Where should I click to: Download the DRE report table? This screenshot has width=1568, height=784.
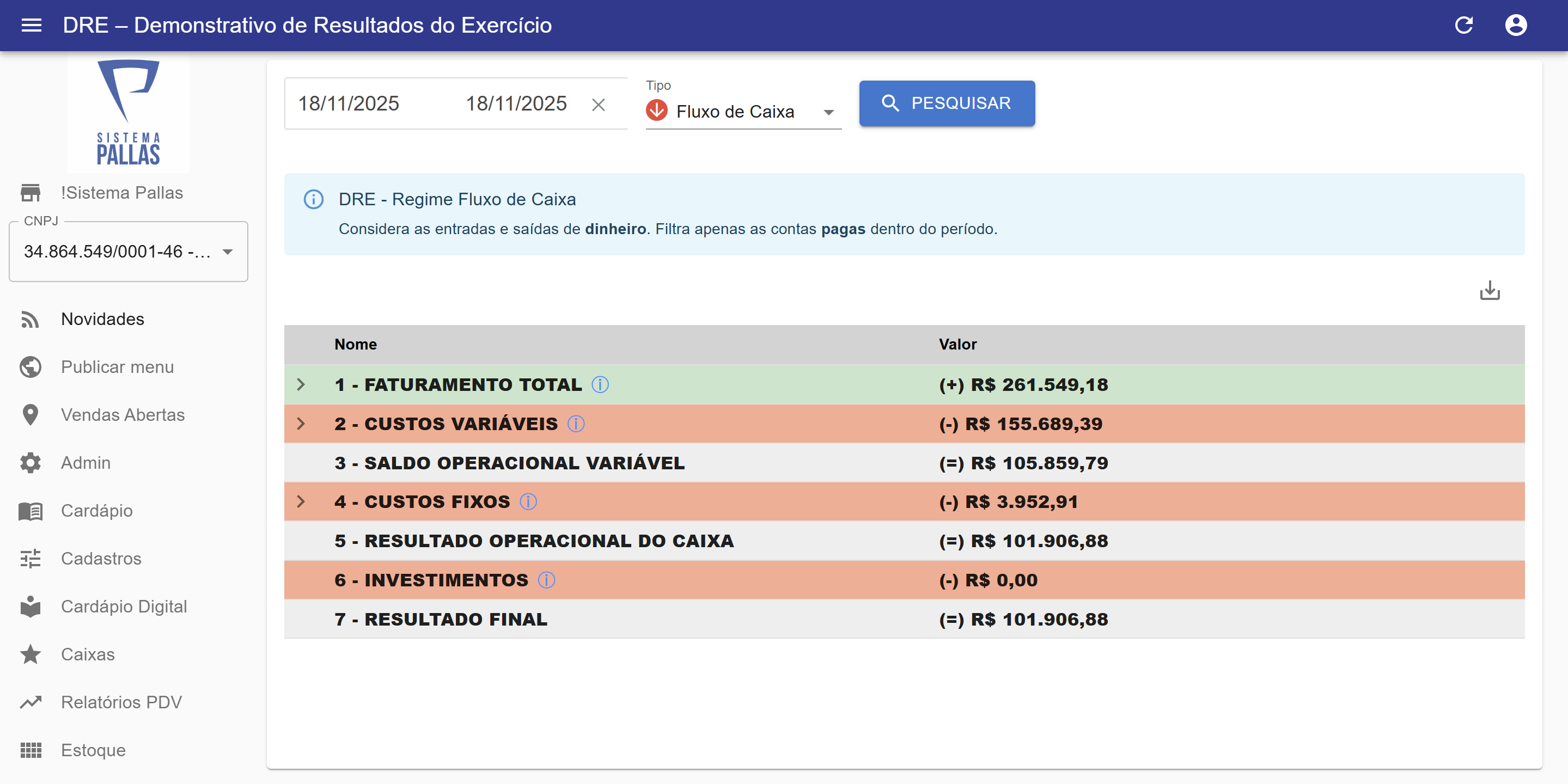[x=1489, y=290]
